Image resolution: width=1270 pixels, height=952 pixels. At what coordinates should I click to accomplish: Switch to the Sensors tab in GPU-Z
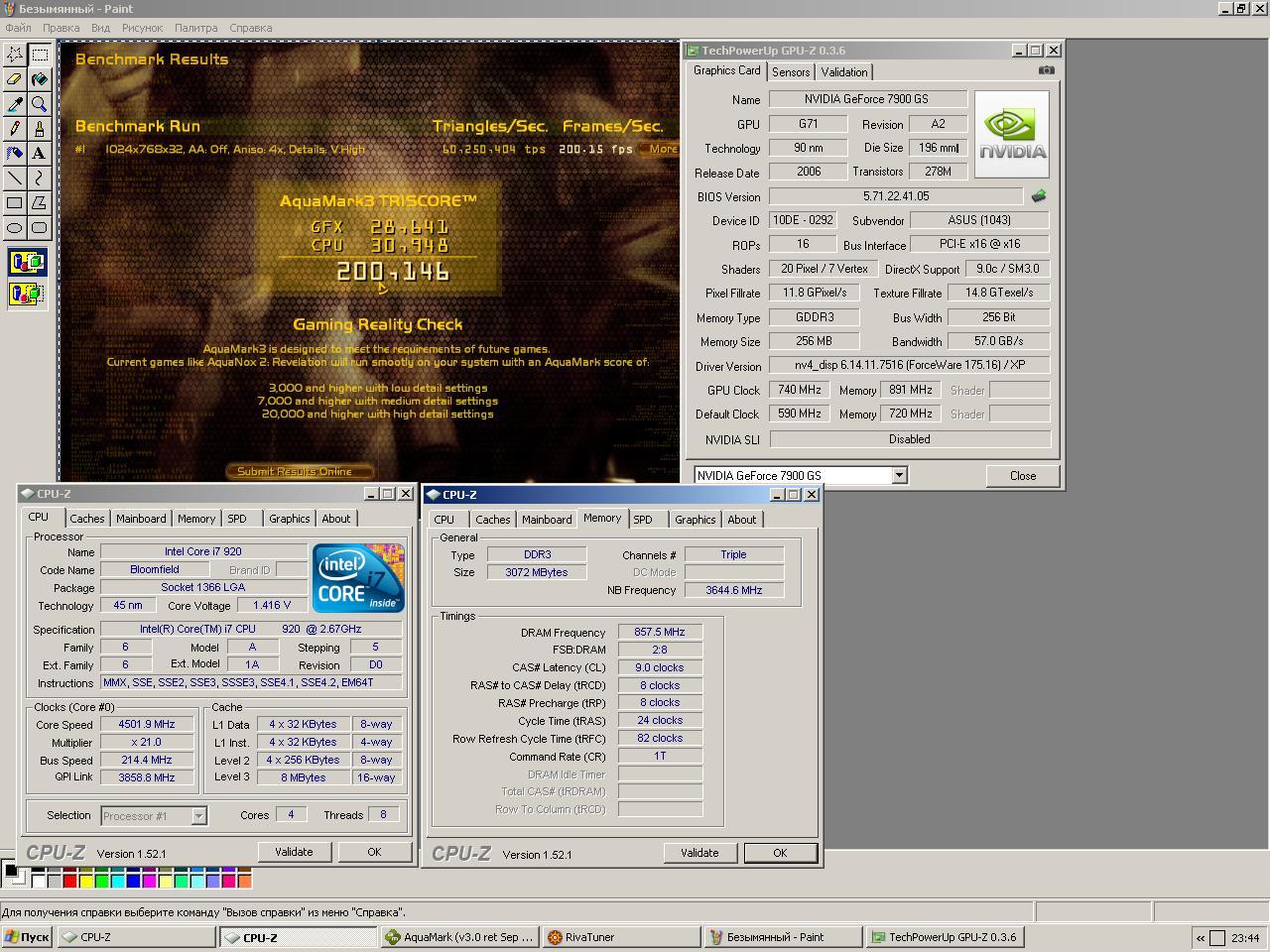(x=791, y=72)
